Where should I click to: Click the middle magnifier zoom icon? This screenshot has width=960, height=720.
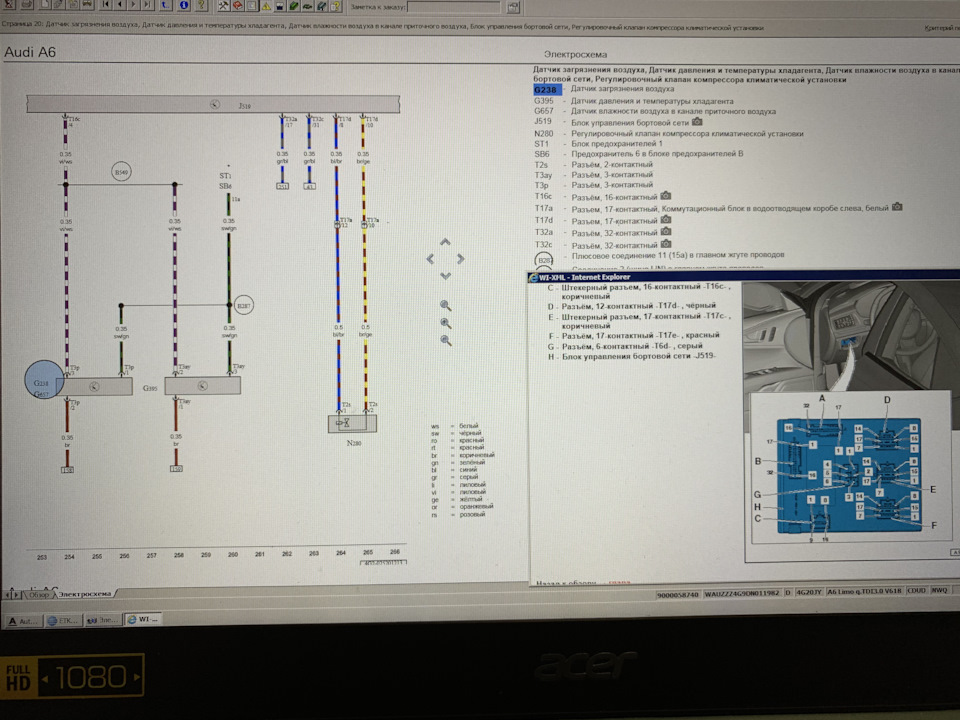tap(445, 323)
